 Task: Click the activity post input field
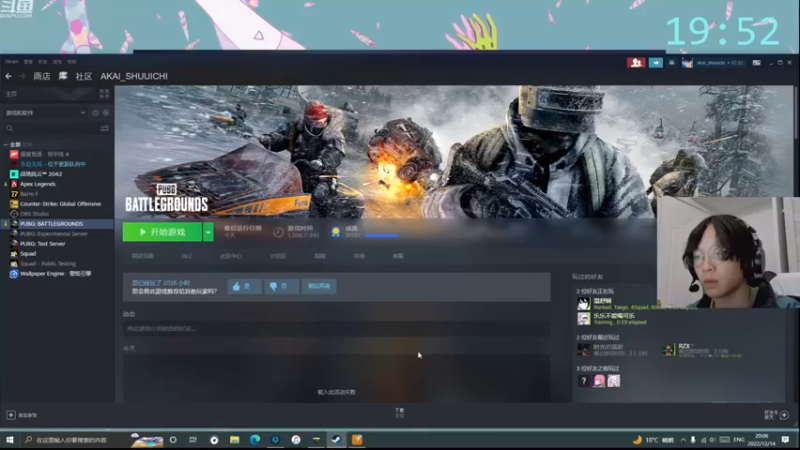click(x=336, y=329)
